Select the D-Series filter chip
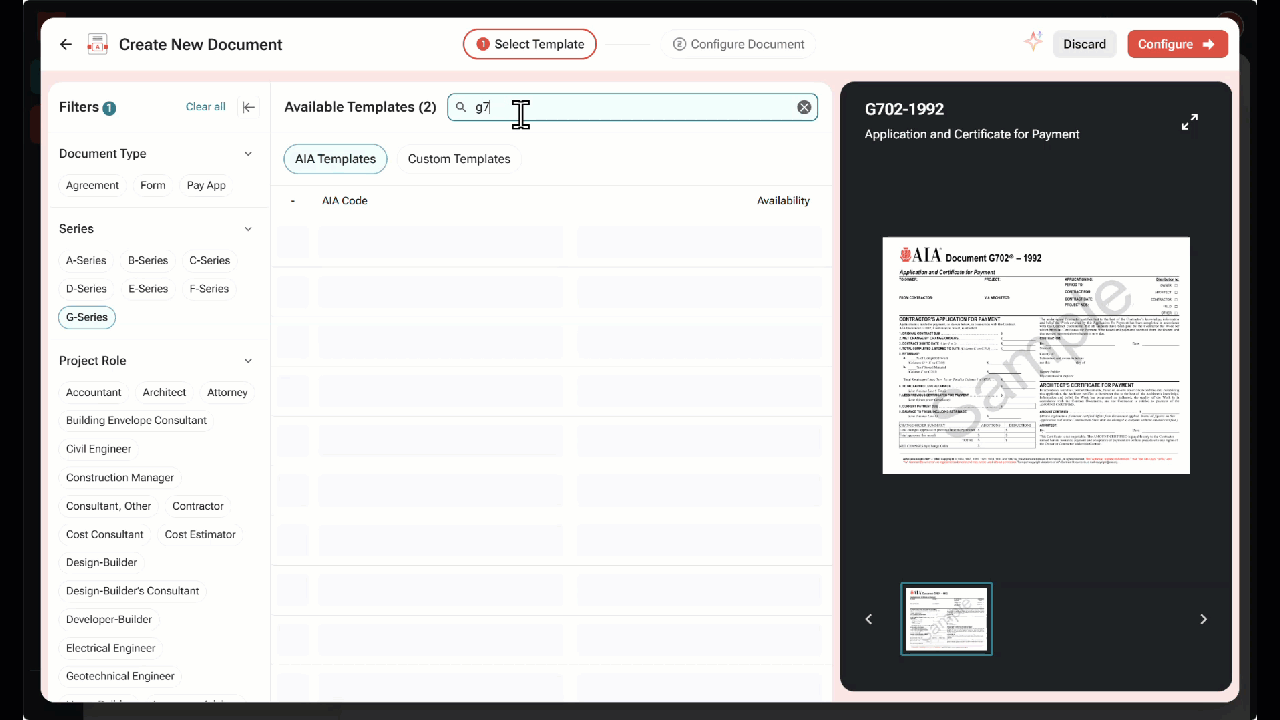 pyautogui.click(x=86, y=289)
